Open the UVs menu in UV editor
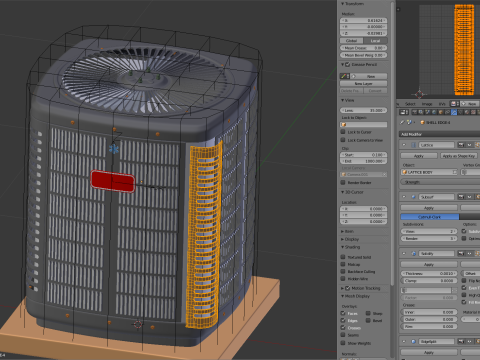 [442, 104]
